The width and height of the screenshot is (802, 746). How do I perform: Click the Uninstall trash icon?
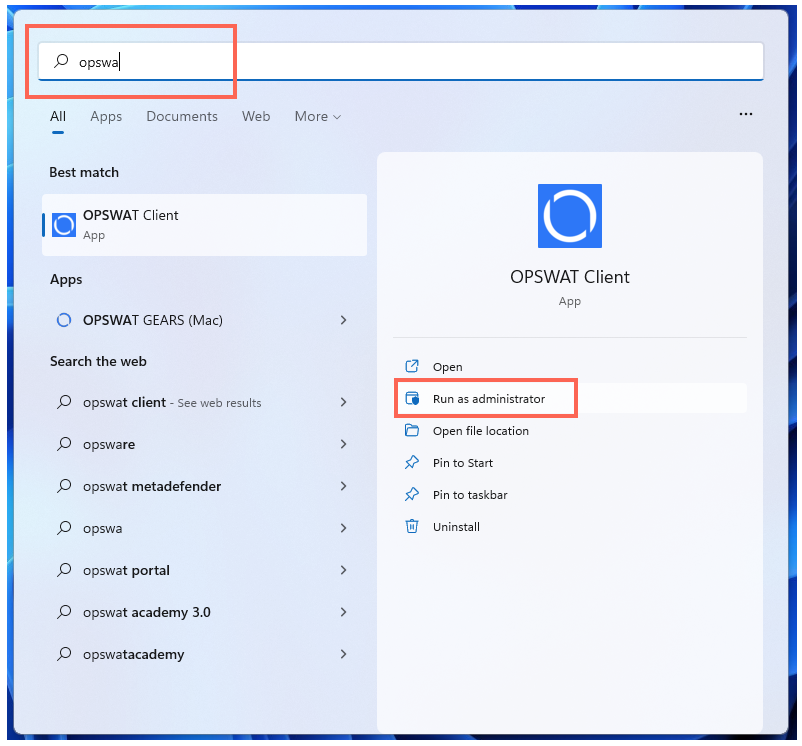(412, 526)
